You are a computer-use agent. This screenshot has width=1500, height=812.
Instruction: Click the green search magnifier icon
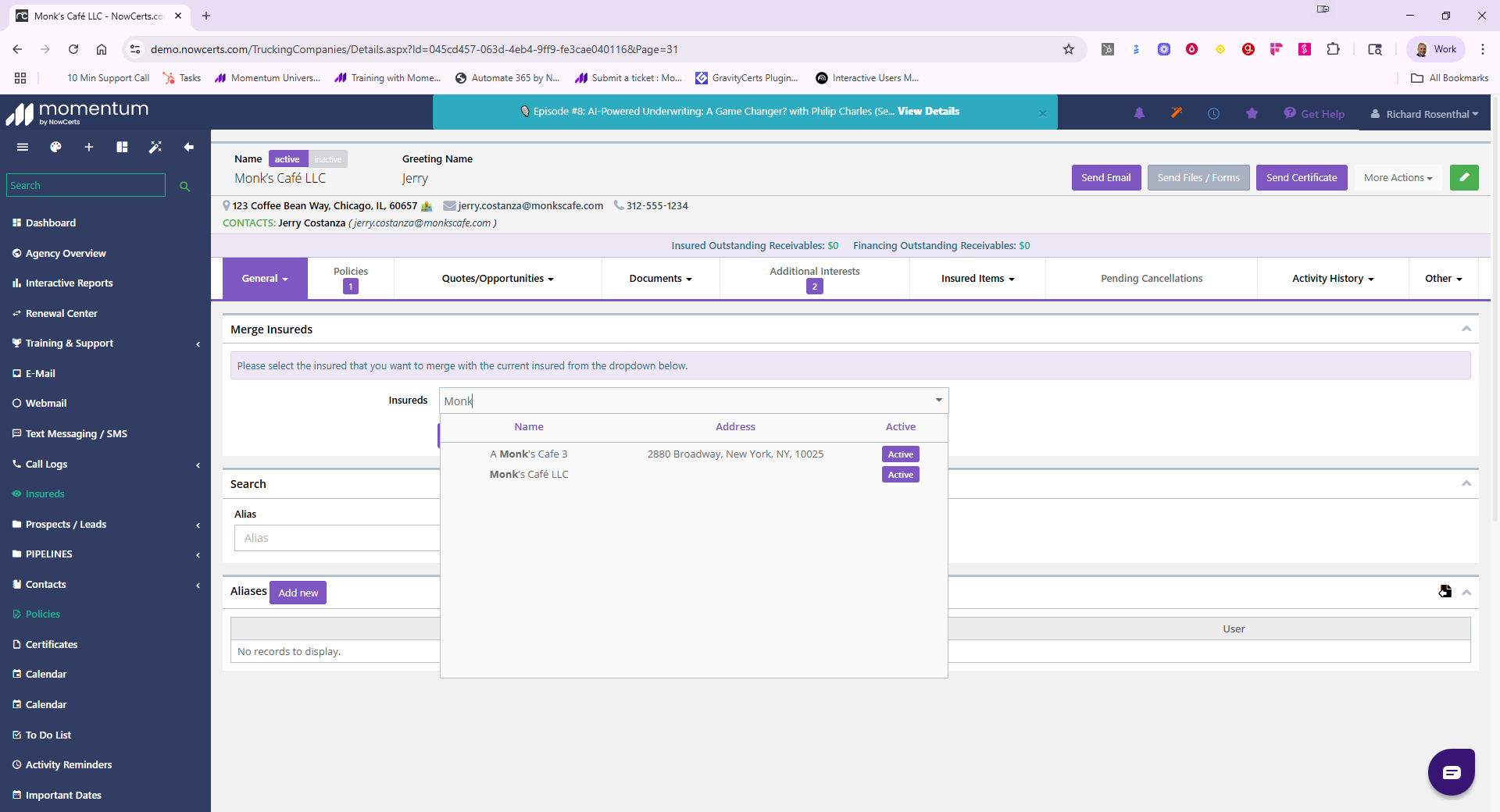(x=185, y=186)
